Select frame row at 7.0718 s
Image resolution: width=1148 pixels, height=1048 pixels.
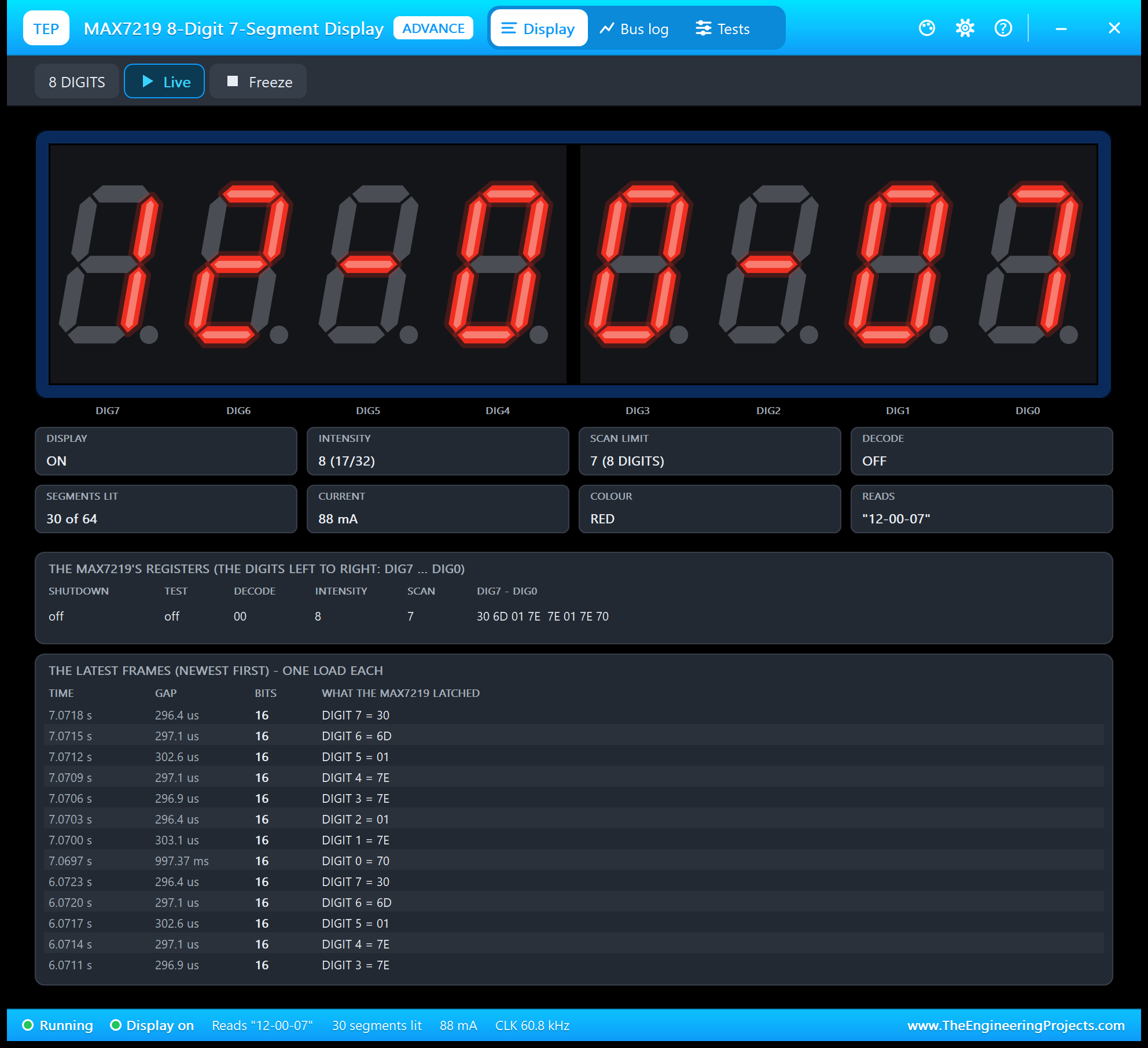[574, 715]
